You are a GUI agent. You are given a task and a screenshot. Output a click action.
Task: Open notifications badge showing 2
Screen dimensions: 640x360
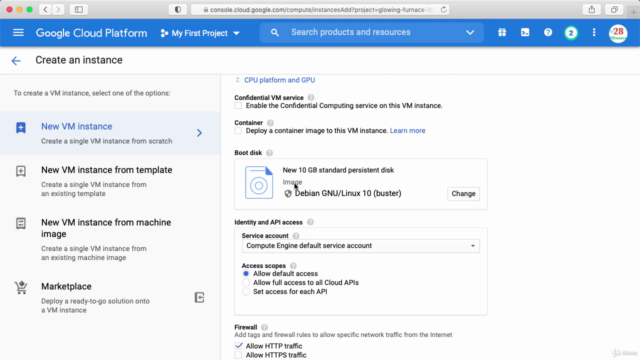point(571,33)
